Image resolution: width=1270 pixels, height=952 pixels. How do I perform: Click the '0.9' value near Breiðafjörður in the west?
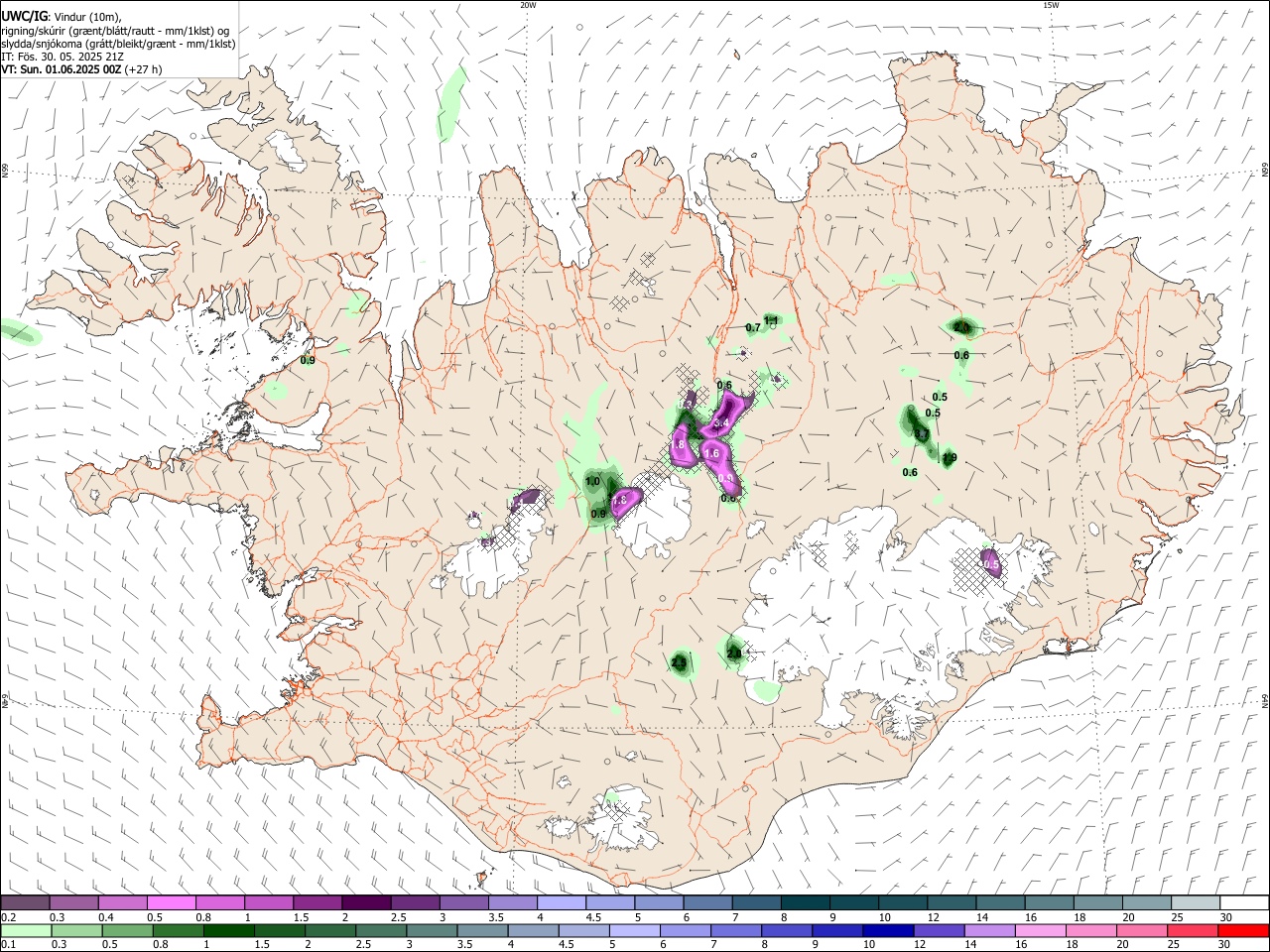[308, 361]
